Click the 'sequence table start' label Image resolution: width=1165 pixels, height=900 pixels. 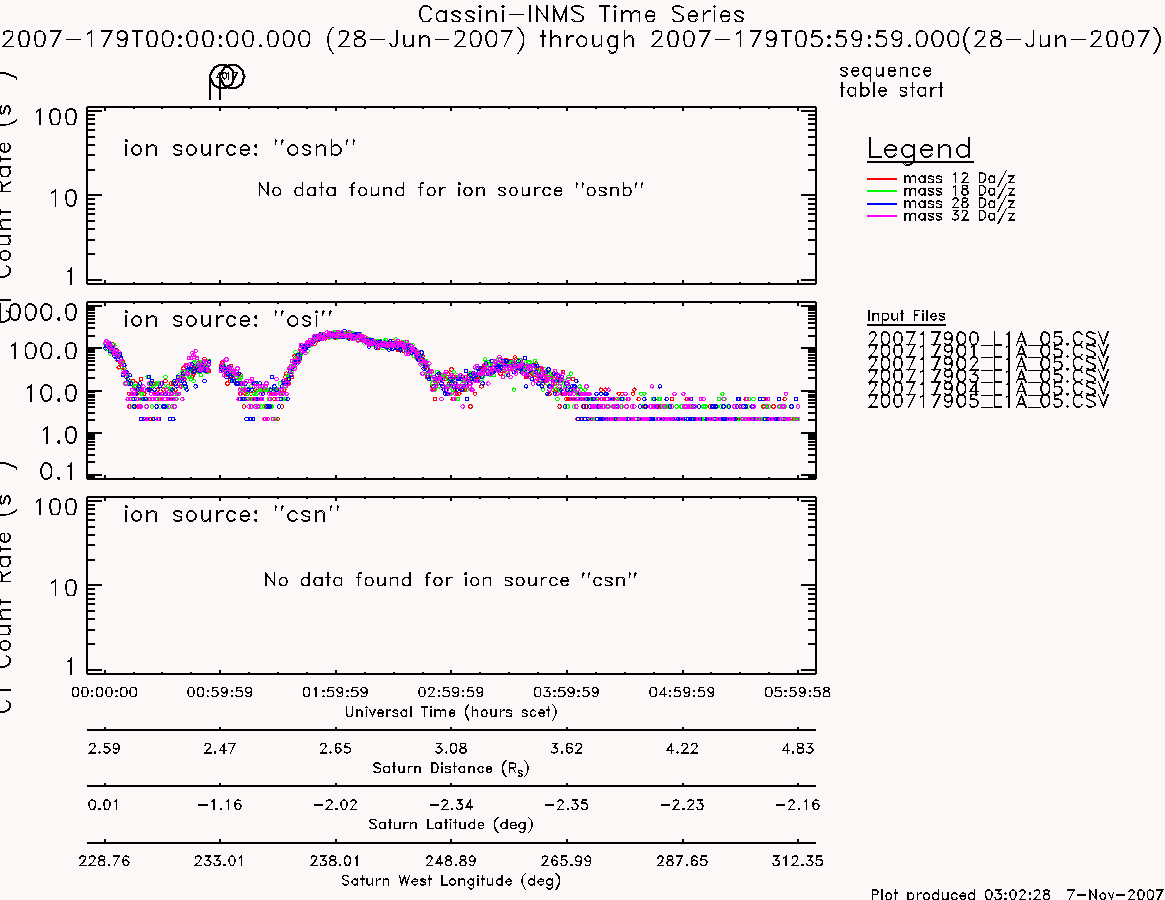891,80
